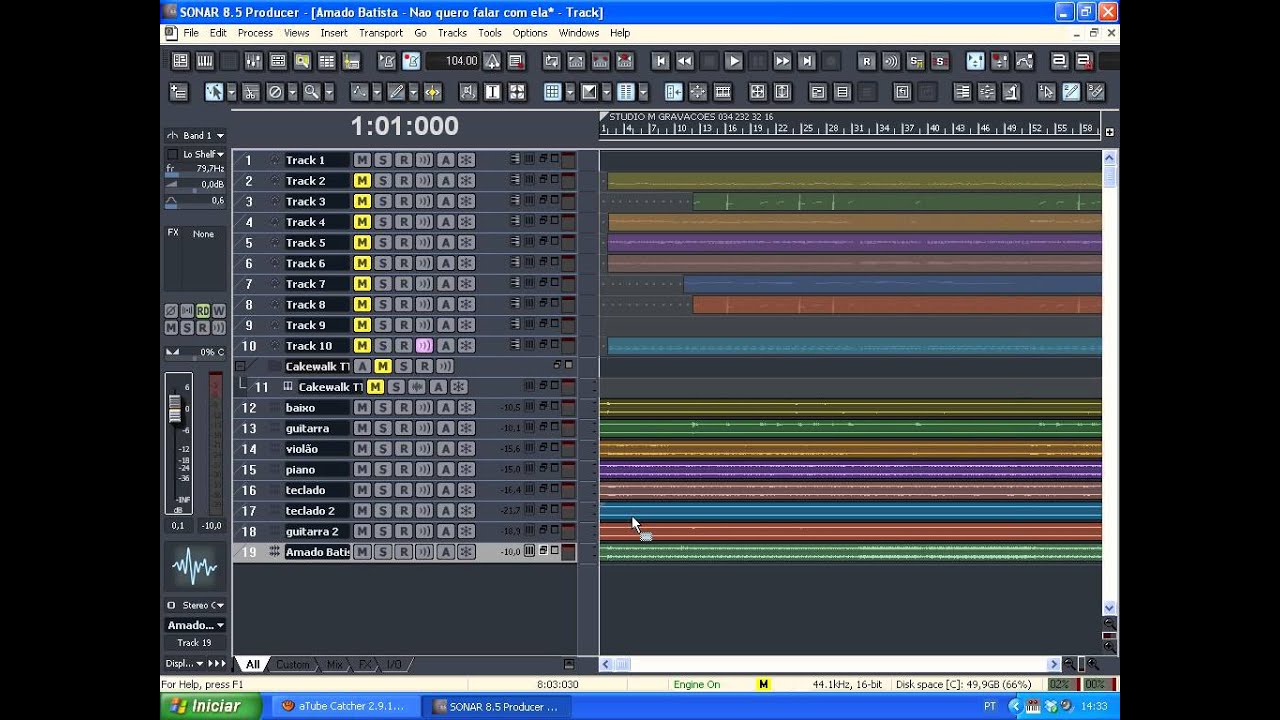
Task: Click the red S un-solo toolbar icon
Action: point(939,61)
